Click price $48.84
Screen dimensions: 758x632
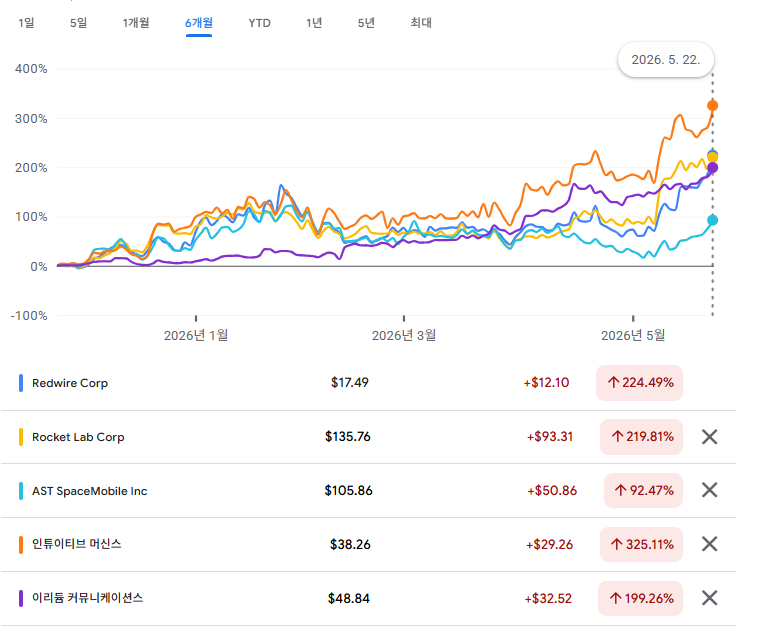[x=349, y=599]
